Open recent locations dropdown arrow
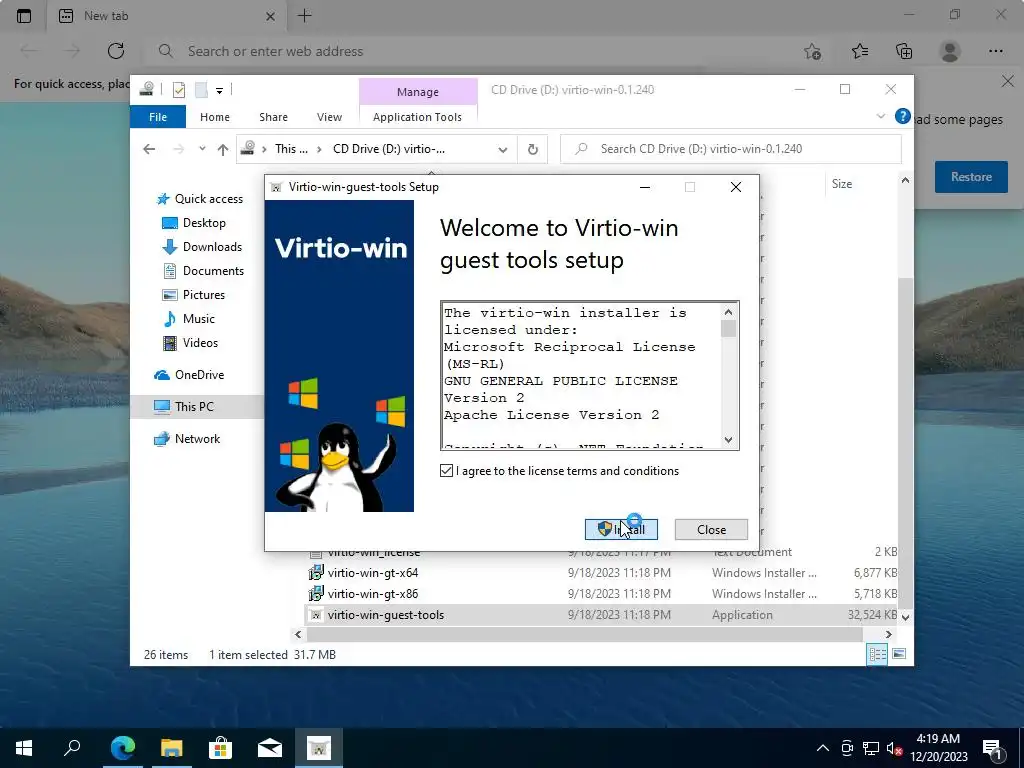Image resolution: width=1024 pixels, height=768 pixels. 202,149
